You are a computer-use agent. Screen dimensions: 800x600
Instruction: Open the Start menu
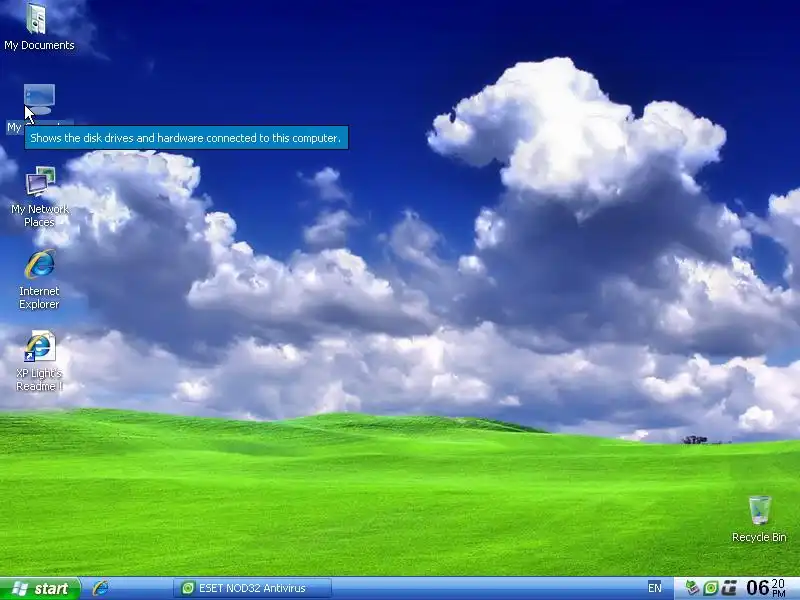coord(40,588)
